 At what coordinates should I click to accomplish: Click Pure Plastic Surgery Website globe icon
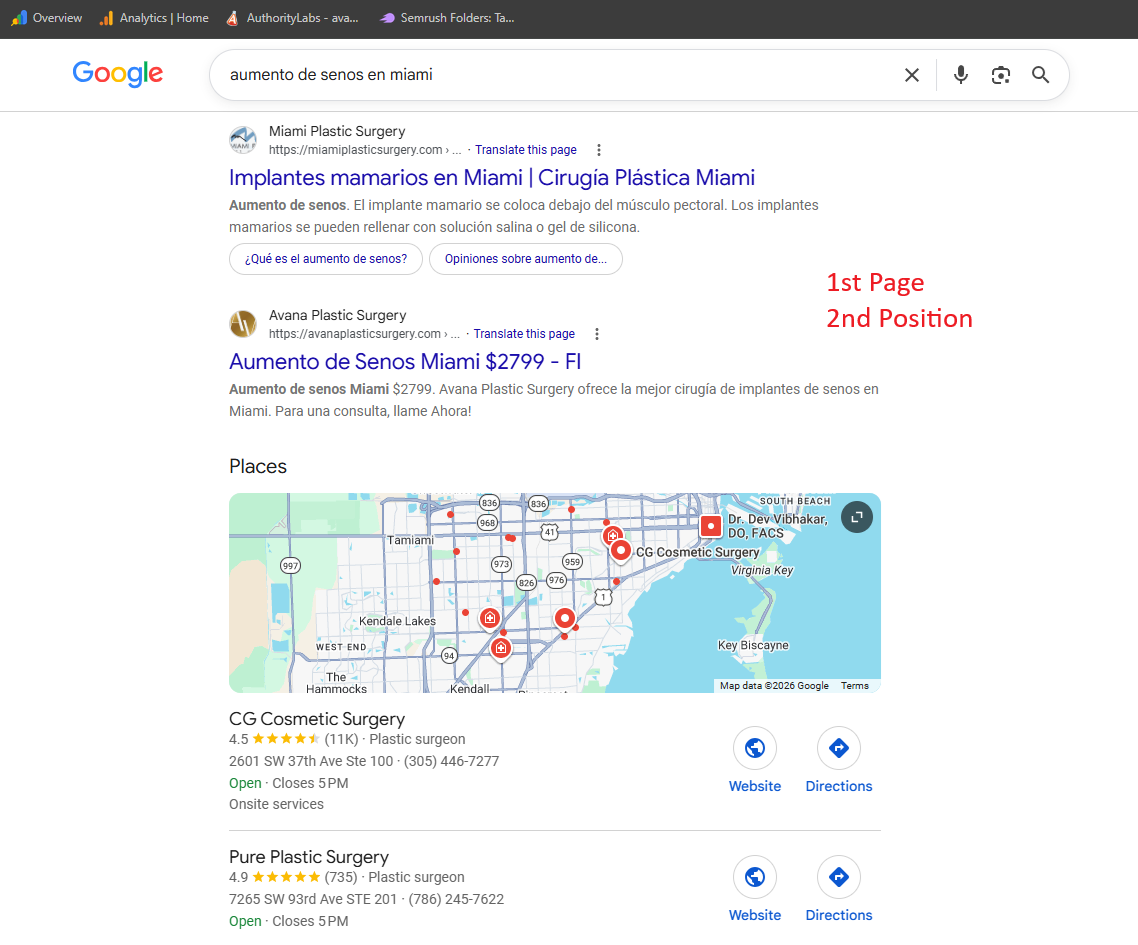click(755, 878)
